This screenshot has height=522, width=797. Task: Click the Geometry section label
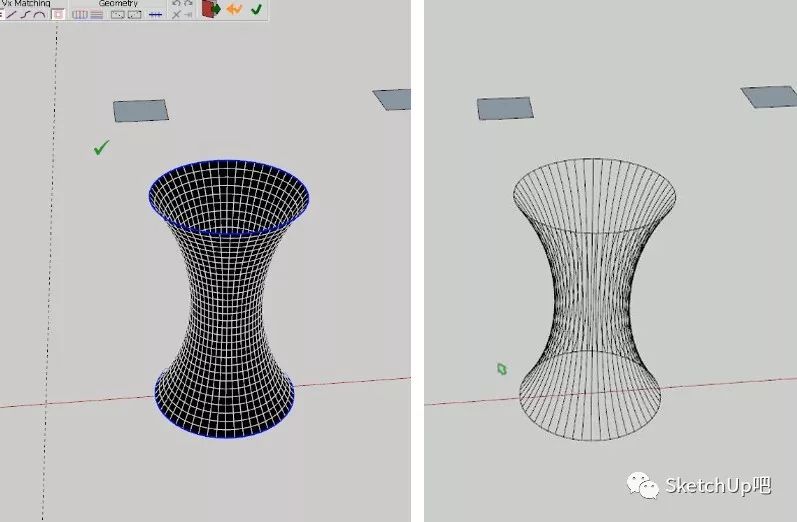click(118, 3)
